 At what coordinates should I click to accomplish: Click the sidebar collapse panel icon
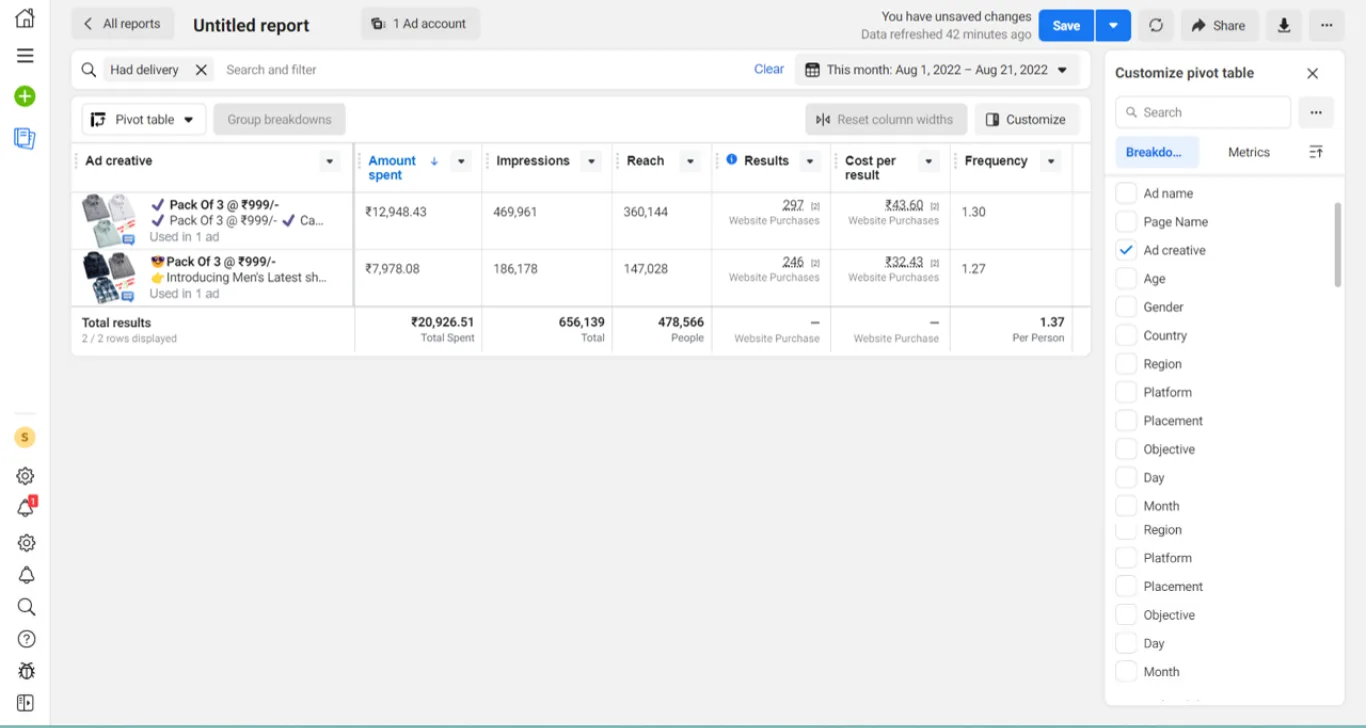tap(26, 703)
